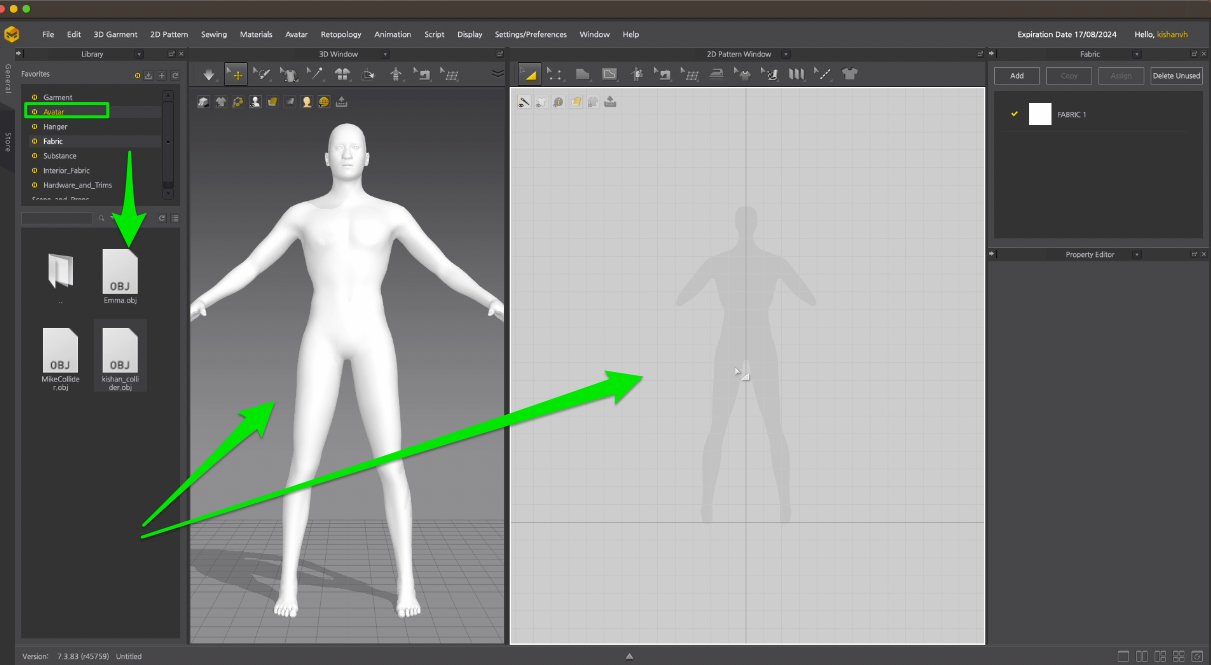Refresh the Favorites list
Image resolution: width=1211 pixels, height=665 pixels.
pyautogui.click(x=175, y=75)
